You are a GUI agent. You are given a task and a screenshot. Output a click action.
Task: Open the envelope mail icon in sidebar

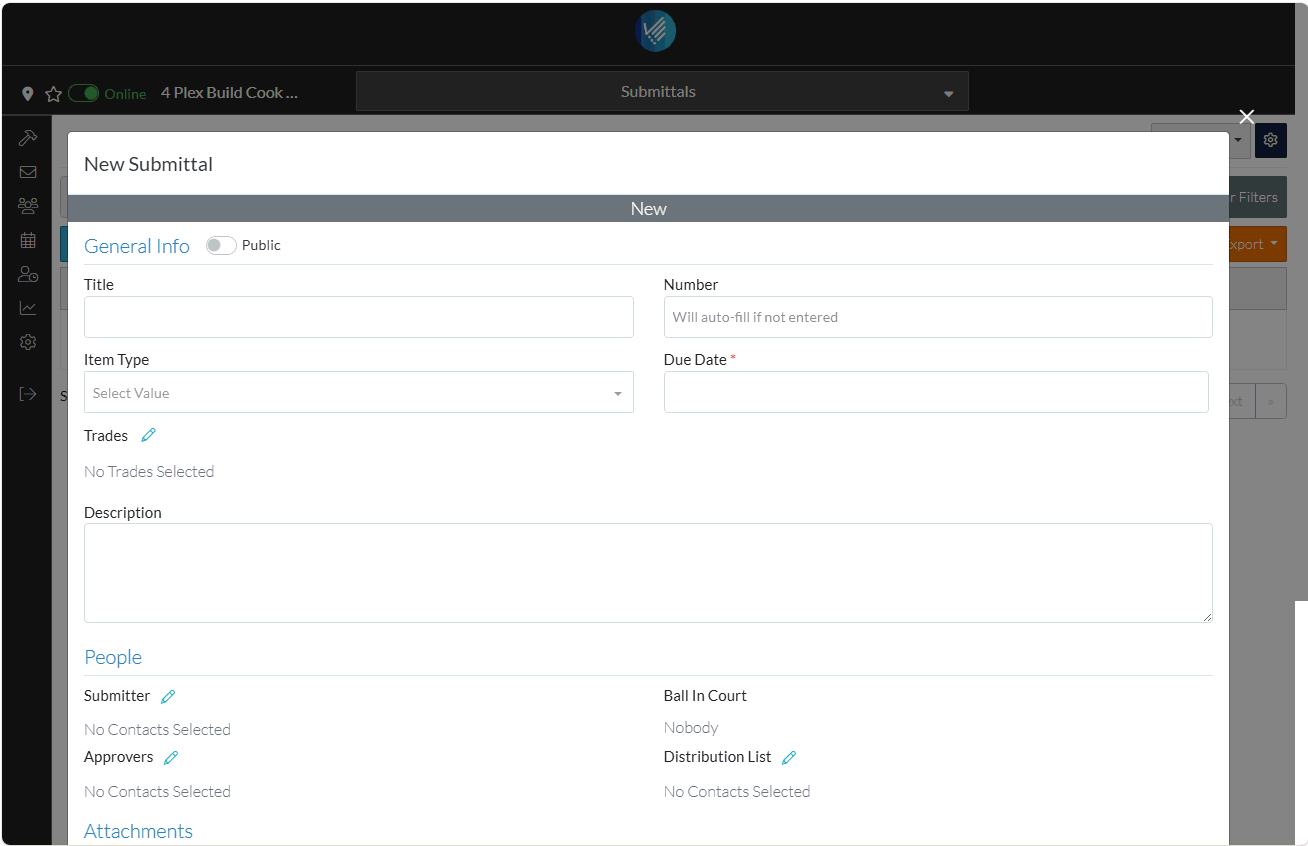pyautogui.click(x=28, y=172)
